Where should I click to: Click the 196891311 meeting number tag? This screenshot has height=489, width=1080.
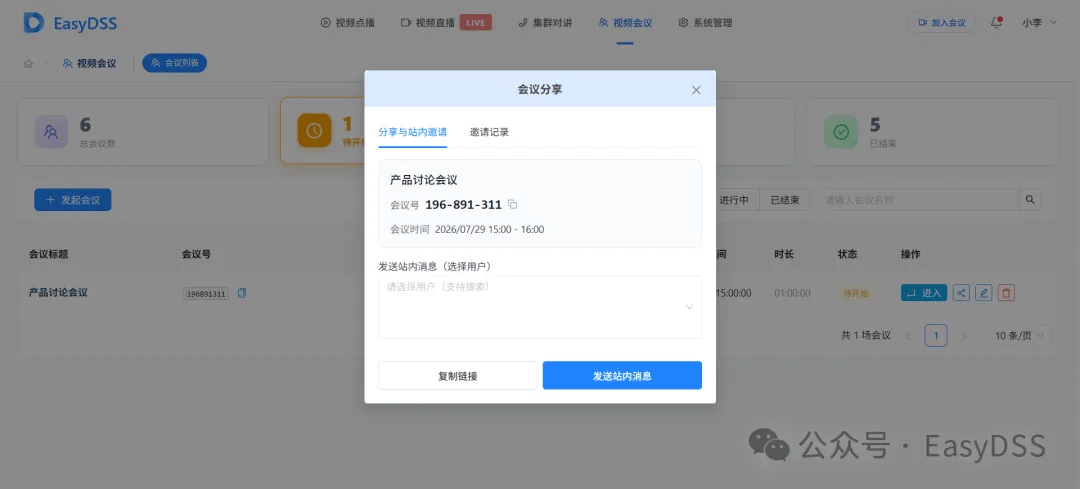click(x=206, y=294)
